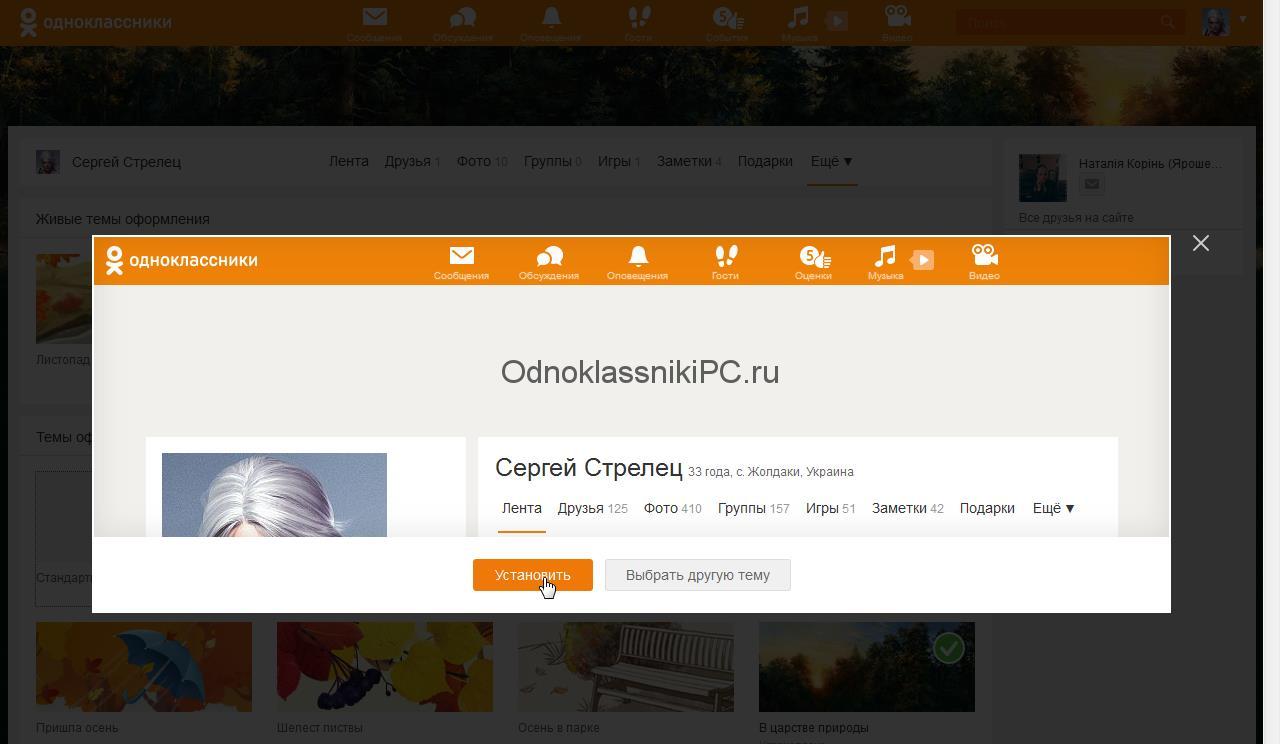Click music play button in preview dialog
This screenshot has height=744, width=1280.
(x=922, y=260)
